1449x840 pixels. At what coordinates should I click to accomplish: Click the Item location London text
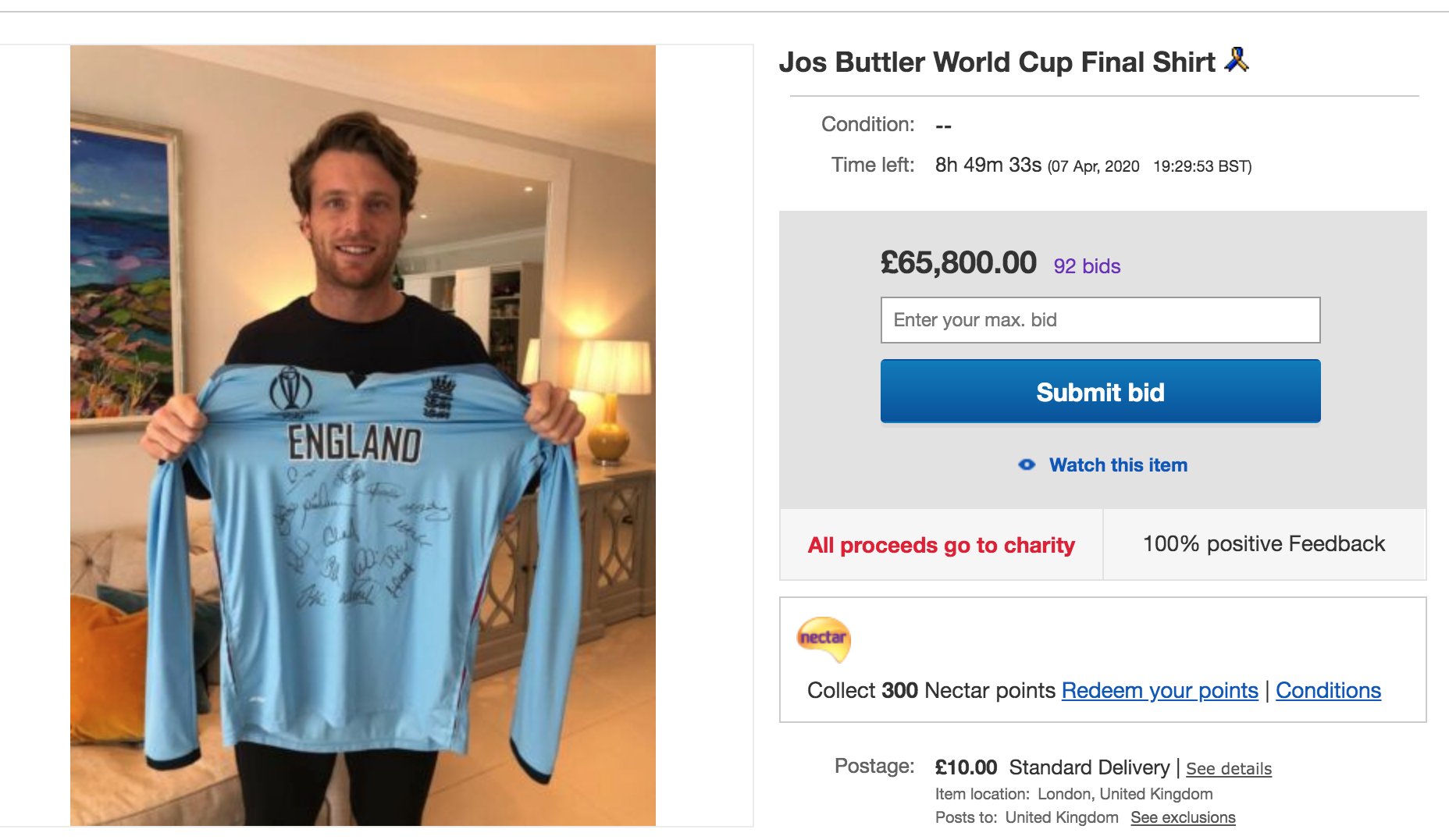(1073, 794)
